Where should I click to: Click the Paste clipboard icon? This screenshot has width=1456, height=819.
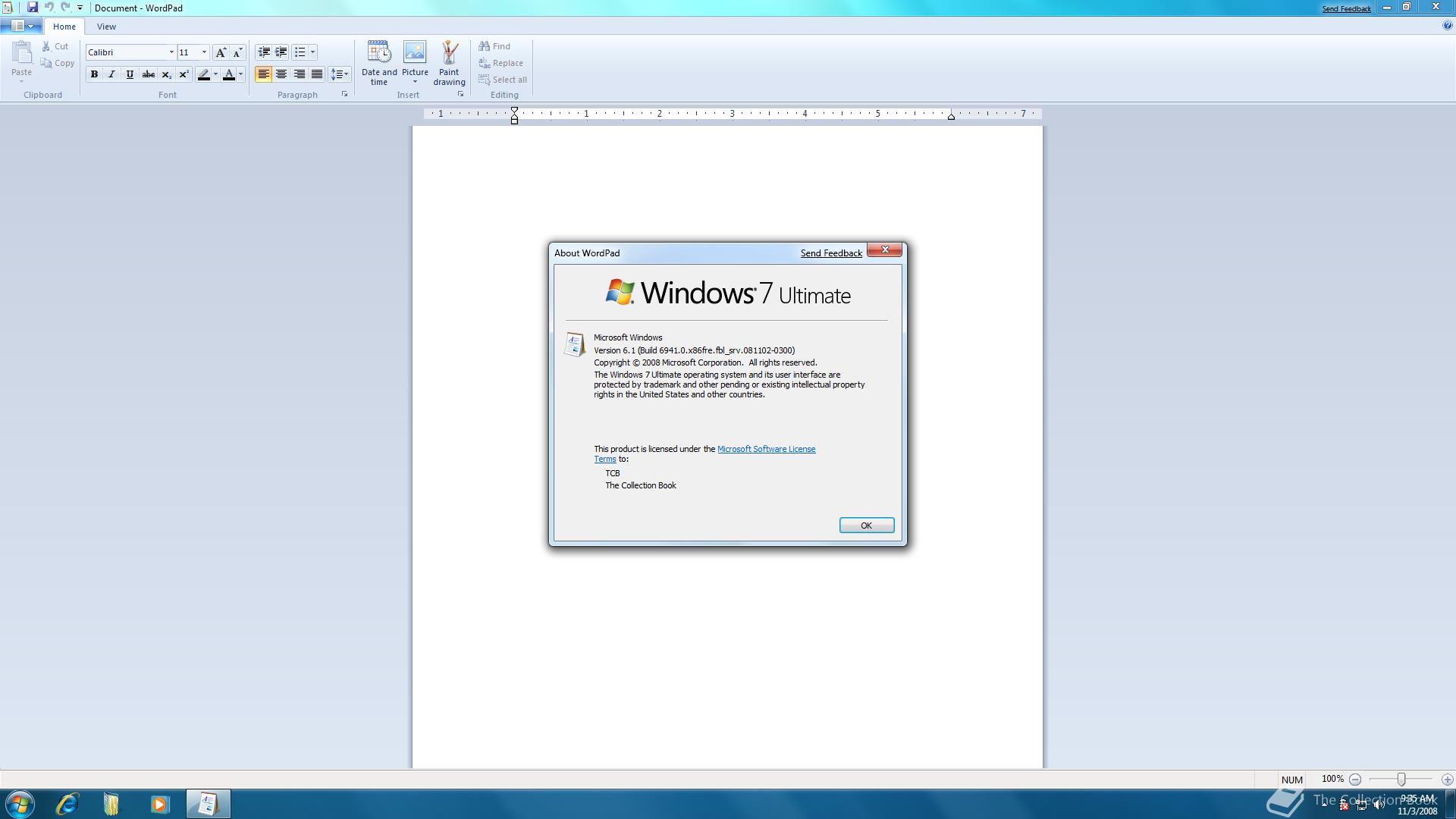(22, 53)
